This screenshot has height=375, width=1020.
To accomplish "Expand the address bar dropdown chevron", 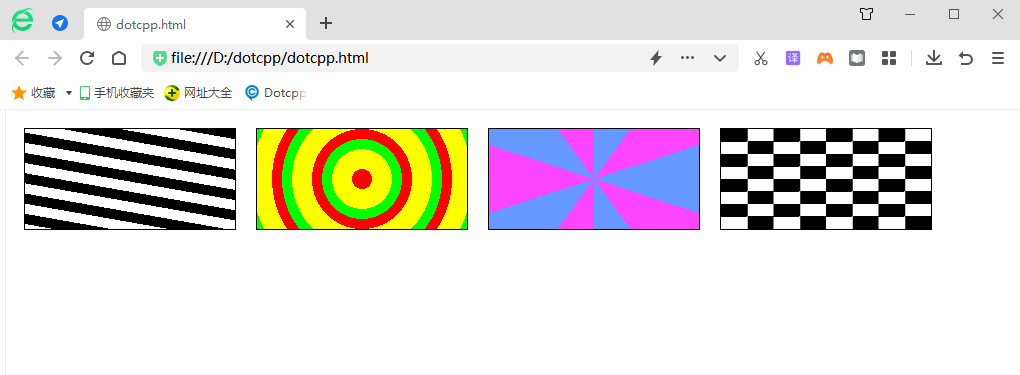I will pyautogui.click(x=719, y=58).
